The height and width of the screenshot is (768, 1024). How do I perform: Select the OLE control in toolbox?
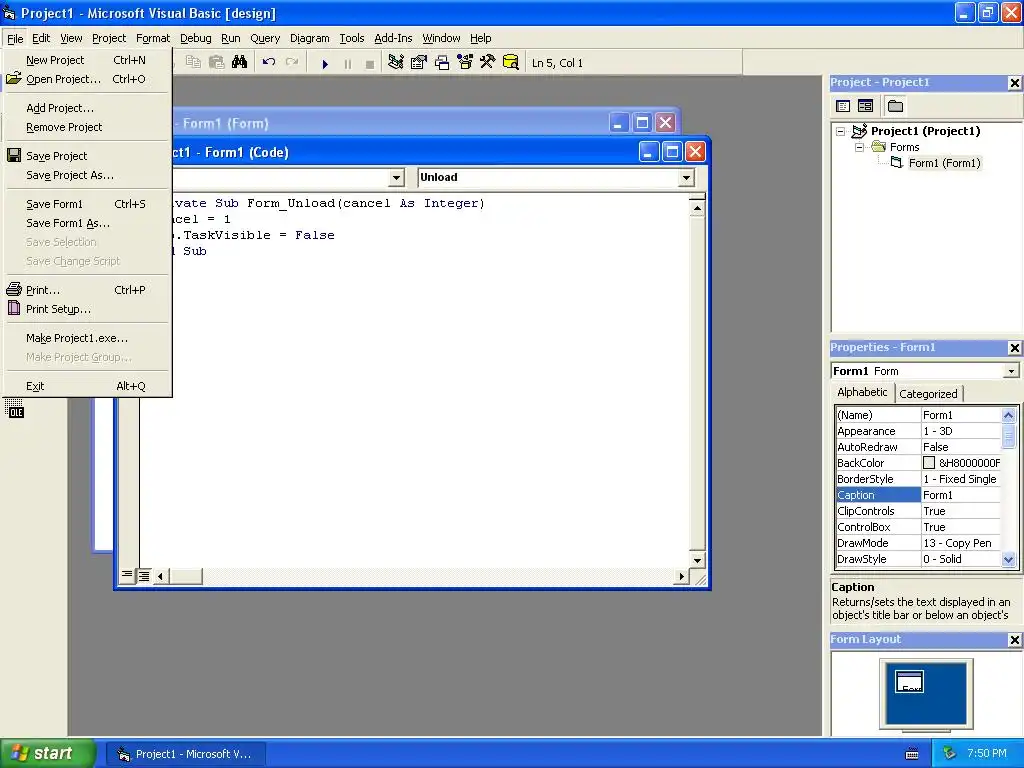click(15, 409)
